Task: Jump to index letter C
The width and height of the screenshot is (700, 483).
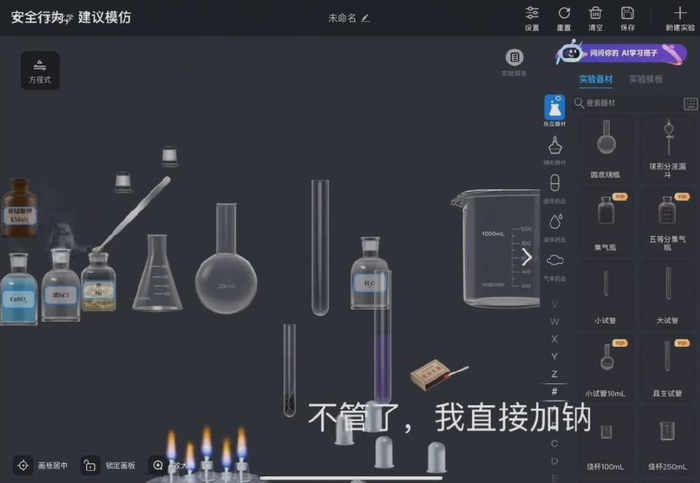Action: click(x=554, y=444)
